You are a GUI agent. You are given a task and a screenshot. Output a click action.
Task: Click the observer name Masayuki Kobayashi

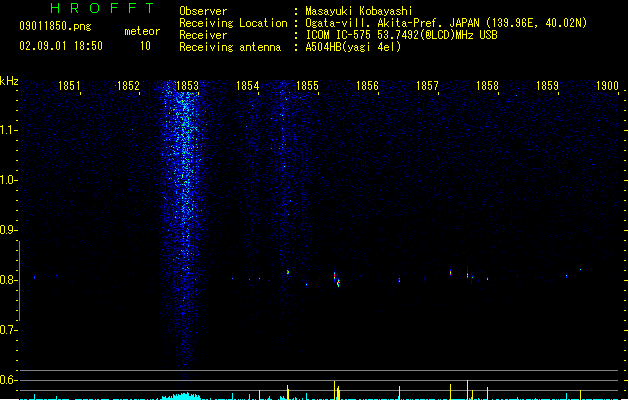click(x=359, y=11)
